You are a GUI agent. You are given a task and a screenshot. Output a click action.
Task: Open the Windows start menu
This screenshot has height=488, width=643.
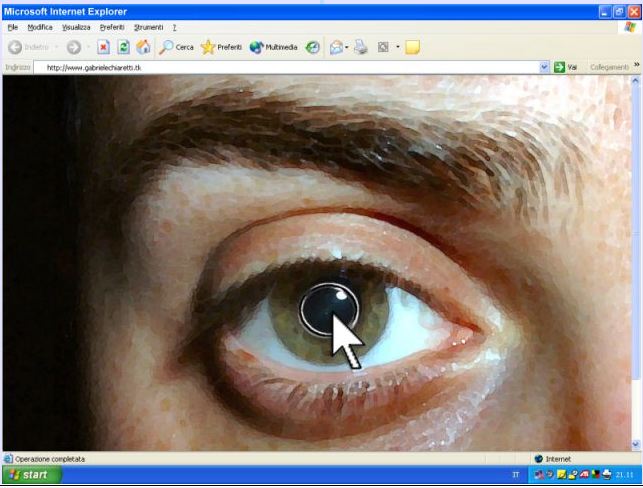tap(30, 474)
